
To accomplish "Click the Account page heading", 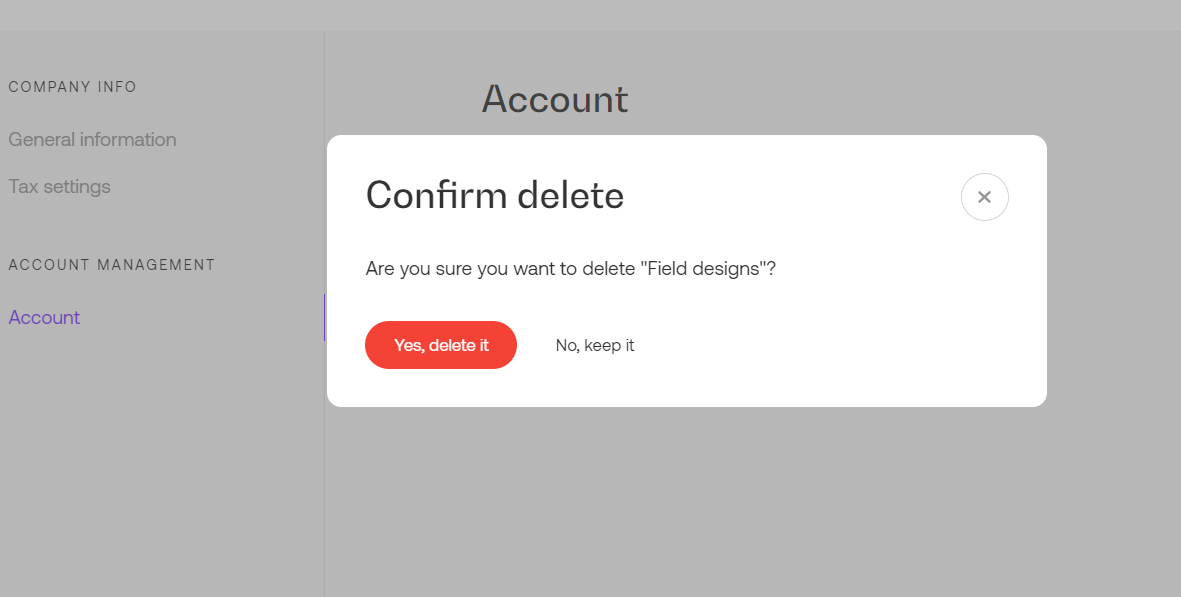I will tap(555, 99).
